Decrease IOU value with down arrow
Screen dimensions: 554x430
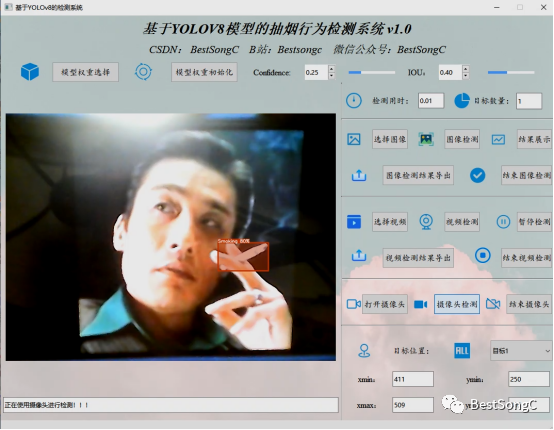pyautogui.click(x=466, y=76)
